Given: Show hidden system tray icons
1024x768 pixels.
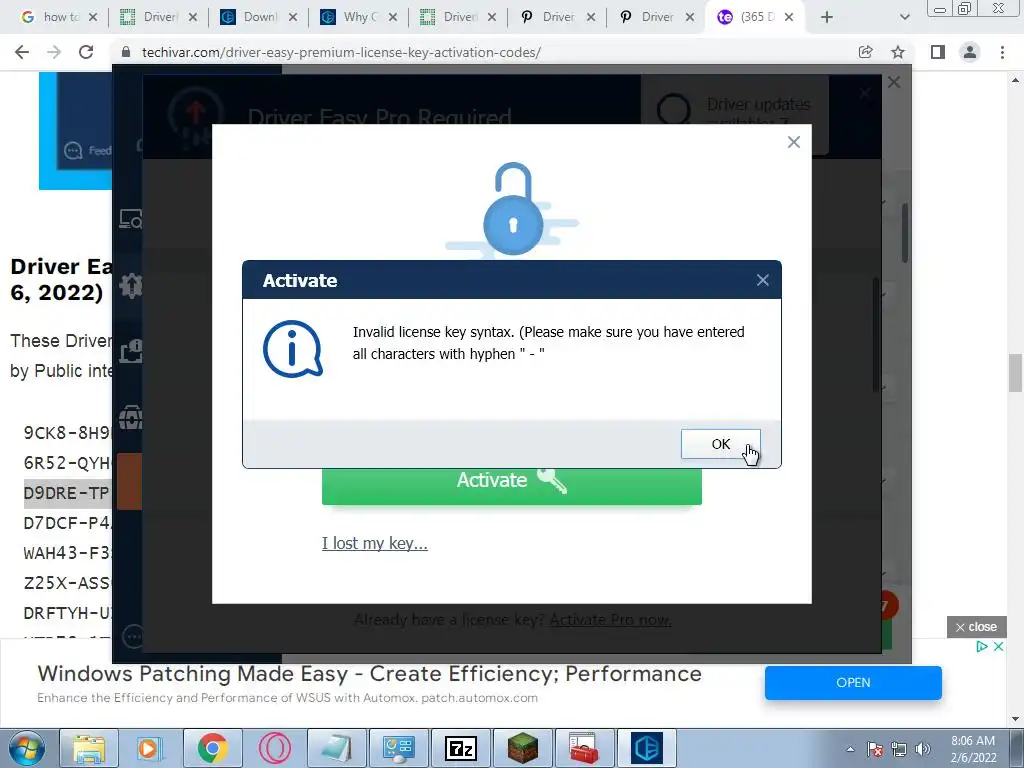Looking at the screenshot, I should tap(850, 749).
